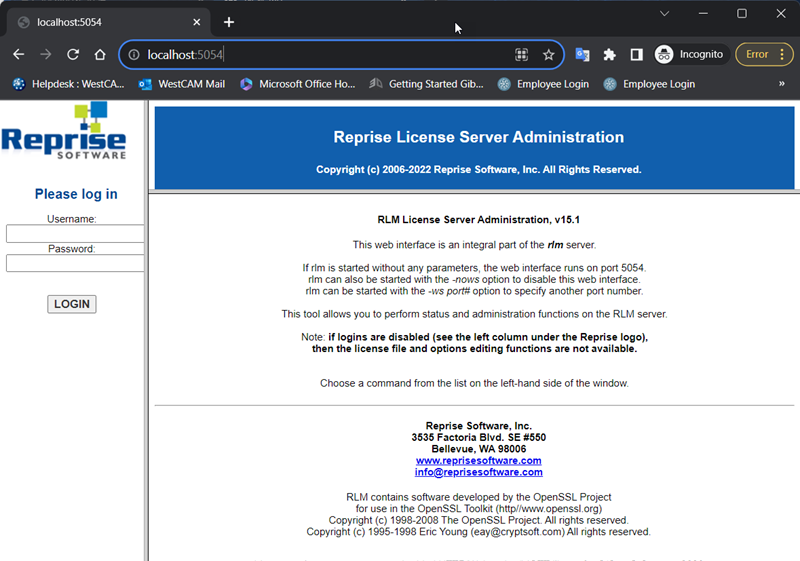Open the tab search dropdown chevron
This screenshot has height=561, width=800.
[664, 14]
